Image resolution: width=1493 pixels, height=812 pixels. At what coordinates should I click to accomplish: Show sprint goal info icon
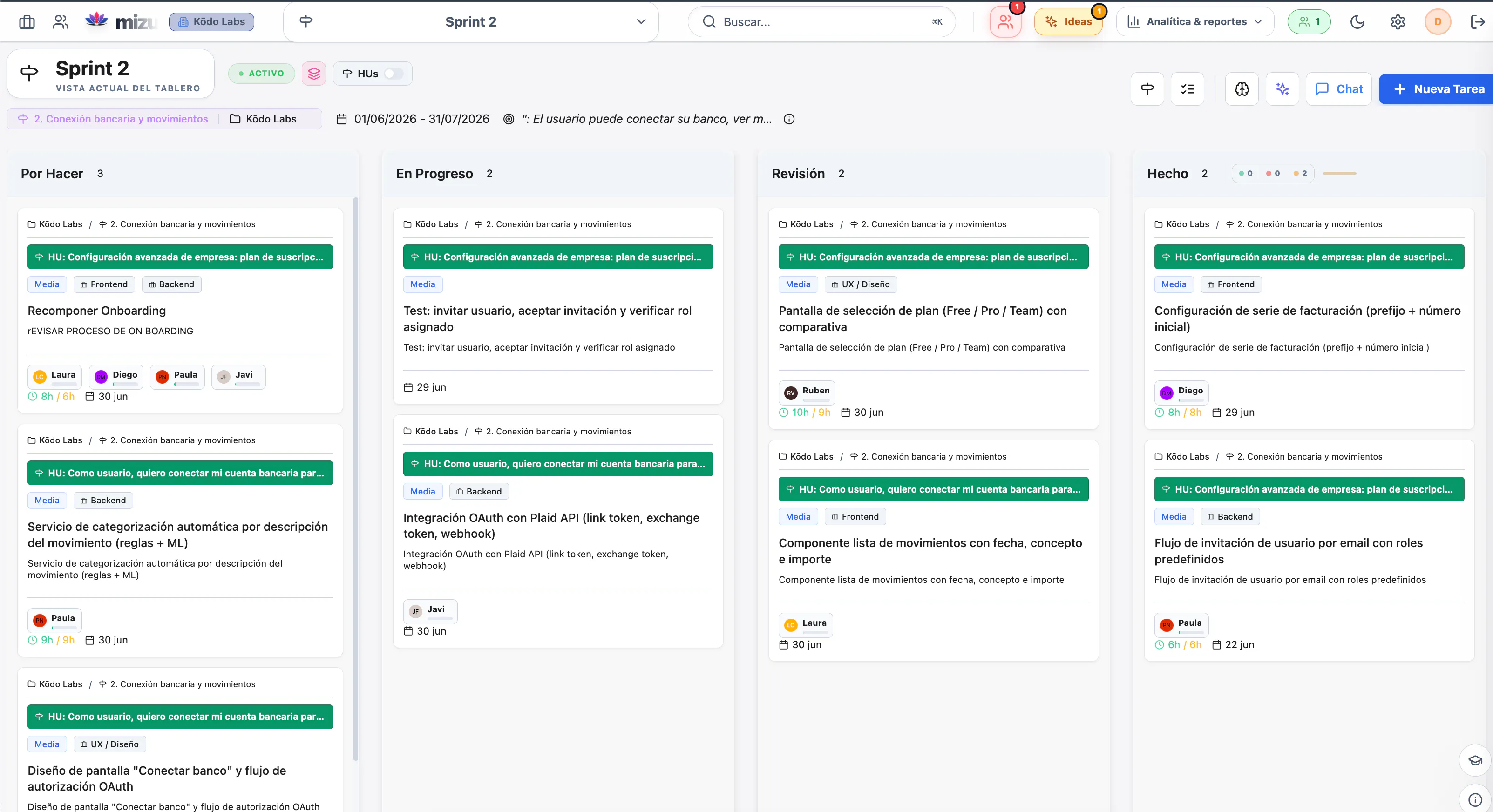coord(789,119)
